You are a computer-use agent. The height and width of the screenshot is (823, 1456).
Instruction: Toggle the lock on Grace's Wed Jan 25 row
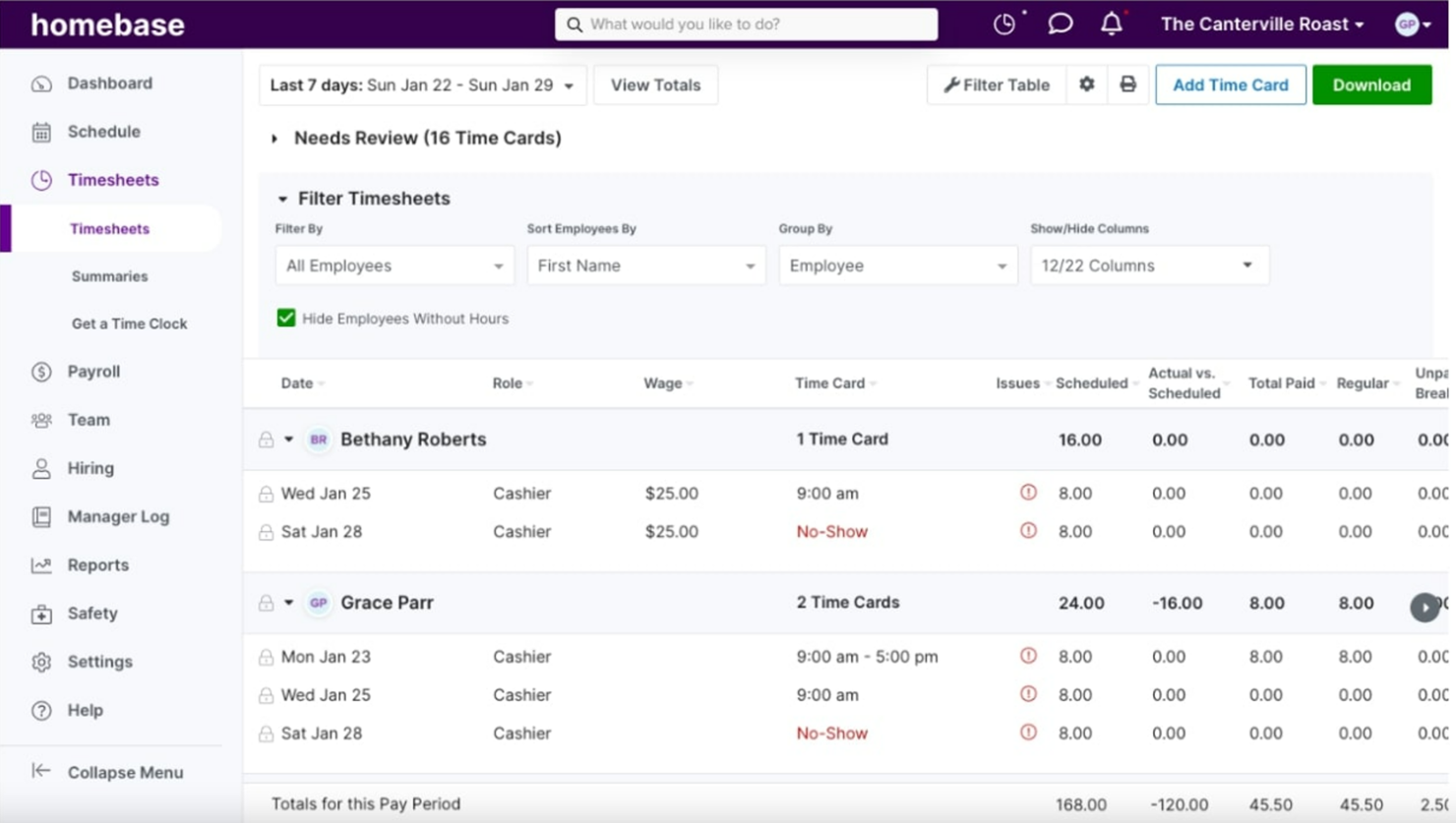click(266, 695)
